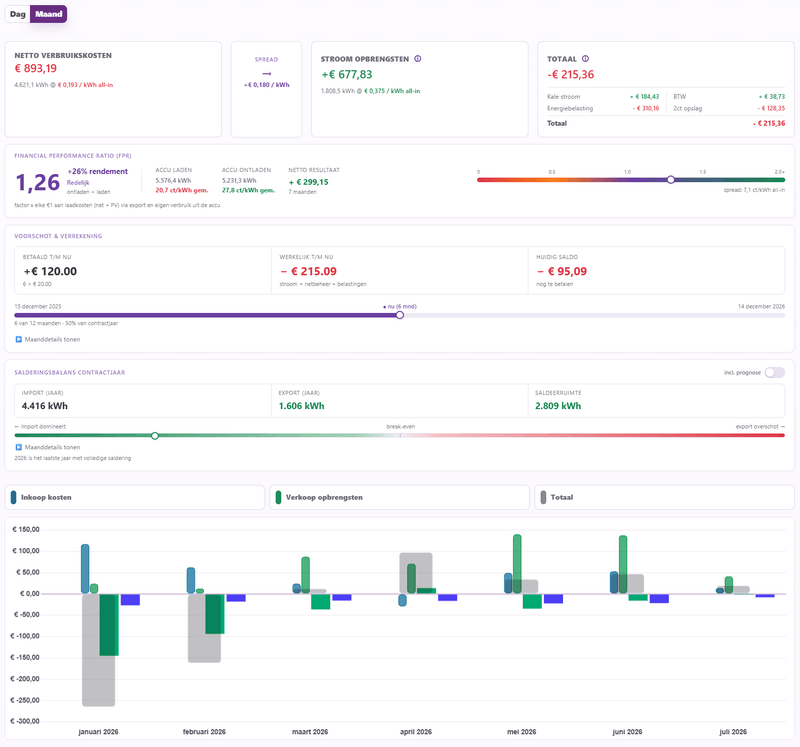800x747 pixels.
Task: Click the grey Totaal legend marker
Action: [x=543, y=497]
